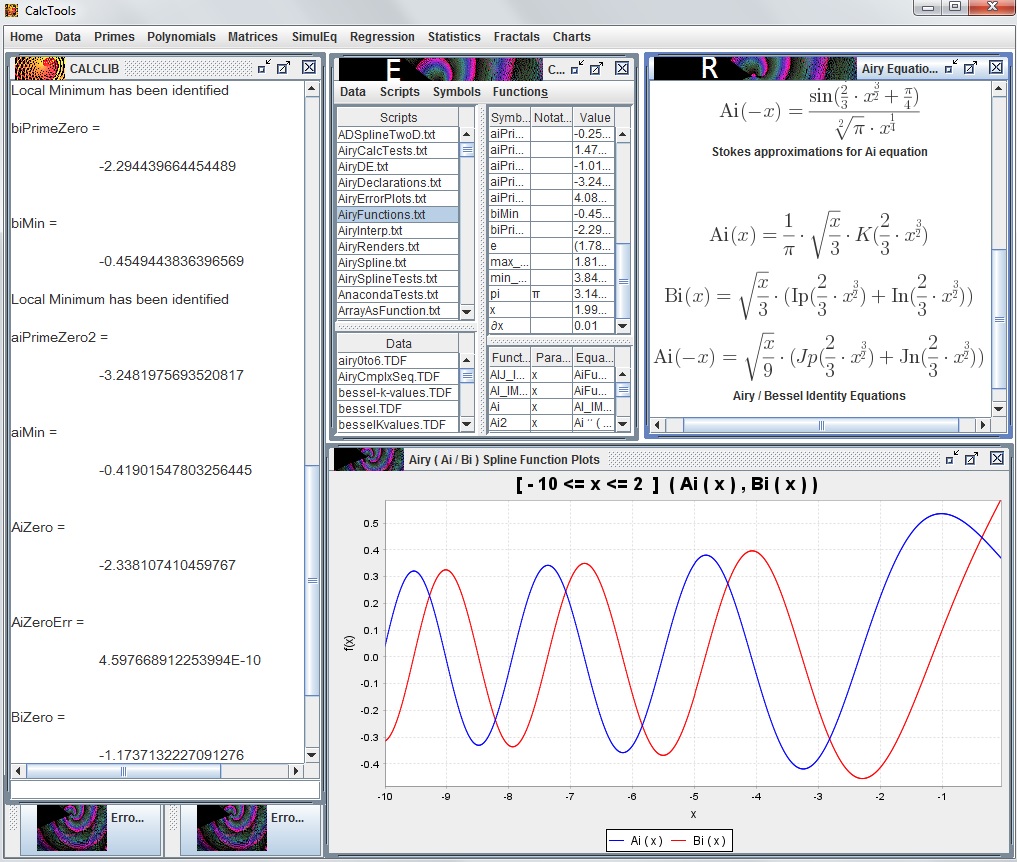Screen dimensions: 1017x862
Task: Open the Functions dropdown menu
Action: point(519,92)
